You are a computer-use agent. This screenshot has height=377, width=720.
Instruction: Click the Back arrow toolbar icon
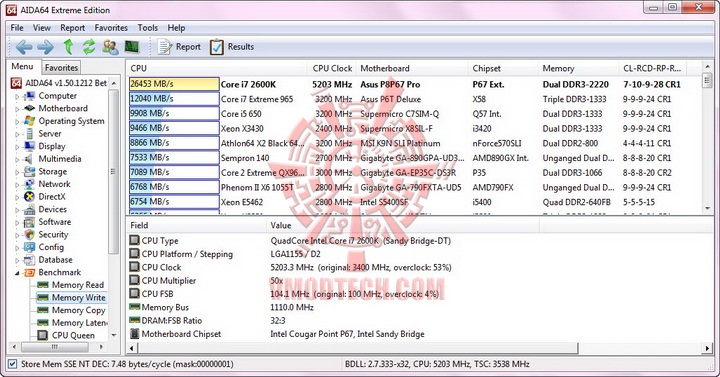point(23,46)
